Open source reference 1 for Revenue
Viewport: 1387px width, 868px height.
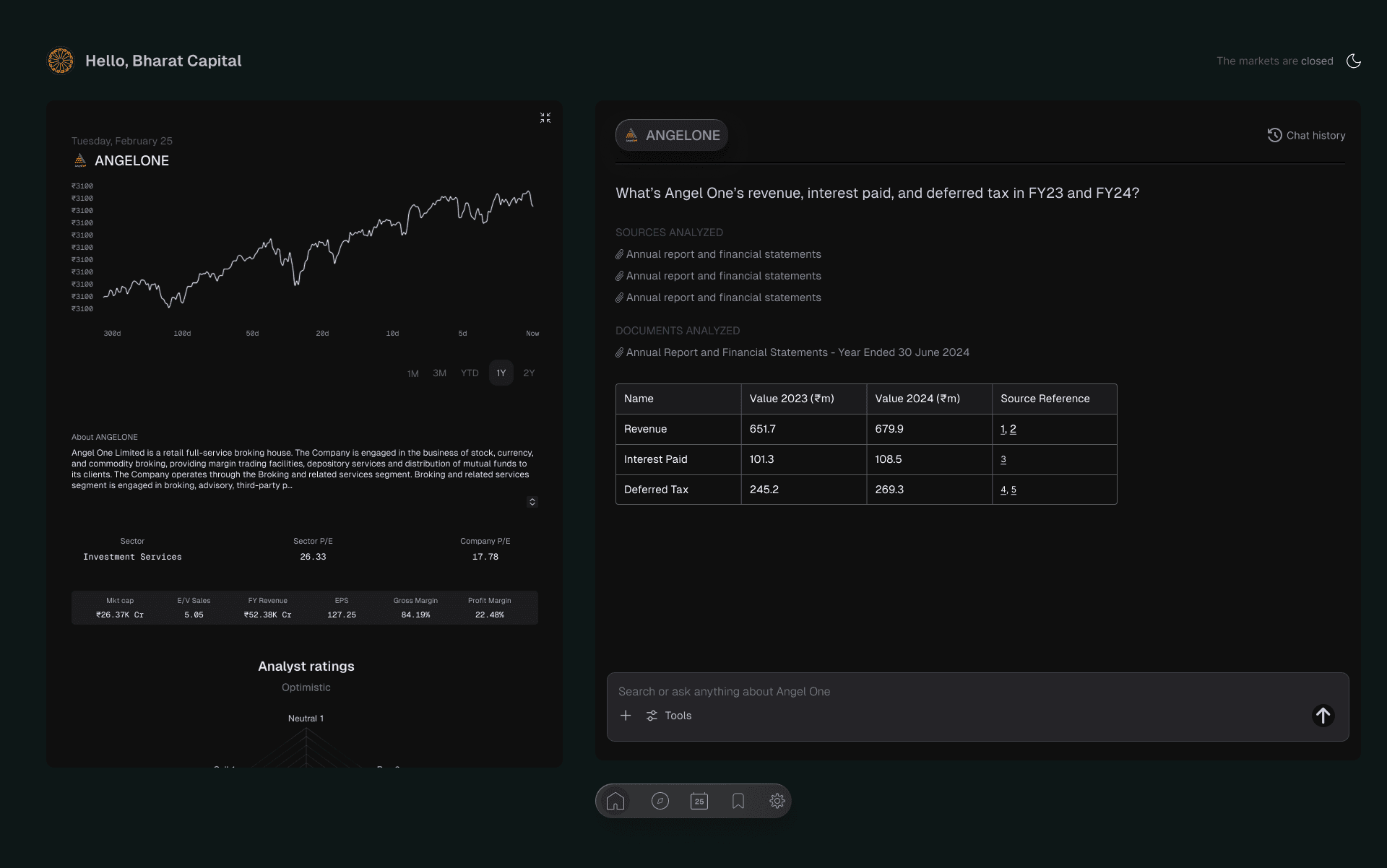(1003, 429)
